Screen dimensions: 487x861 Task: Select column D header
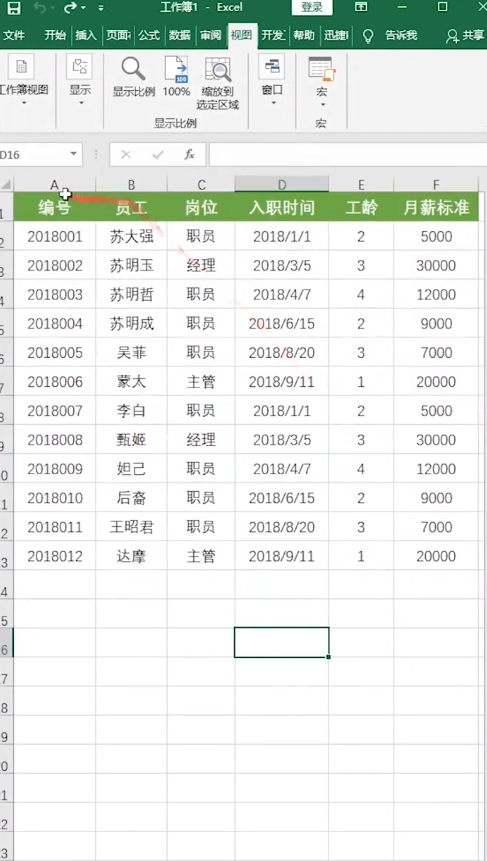(x=282, y=184)
